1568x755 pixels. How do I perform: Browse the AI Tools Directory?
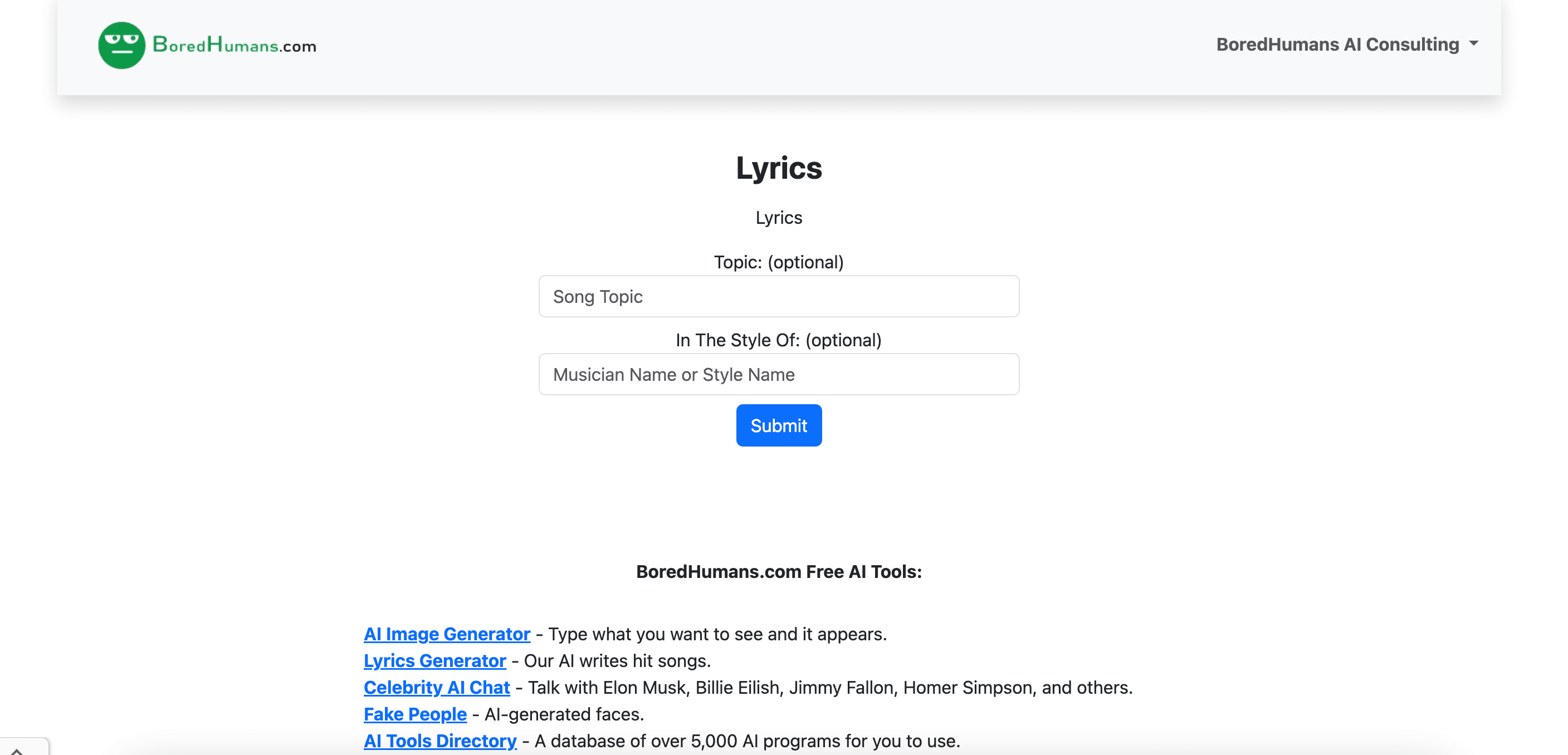coord(439,741)
